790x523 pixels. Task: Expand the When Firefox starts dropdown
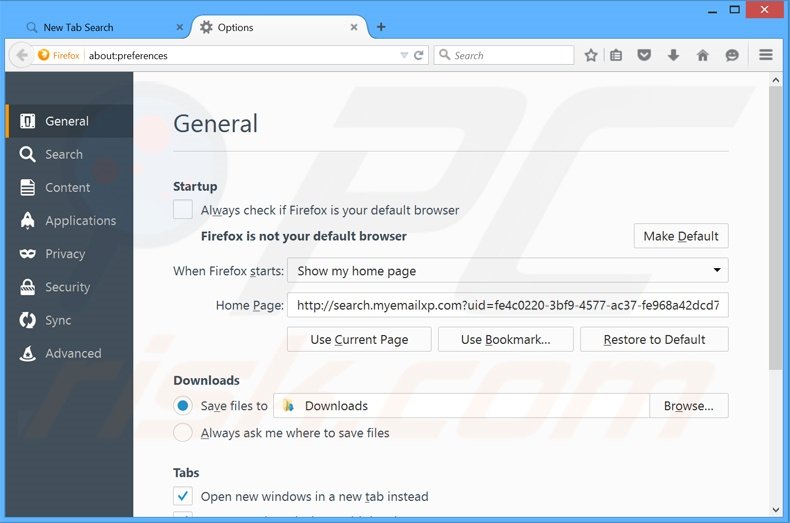[x=507, y=271]
